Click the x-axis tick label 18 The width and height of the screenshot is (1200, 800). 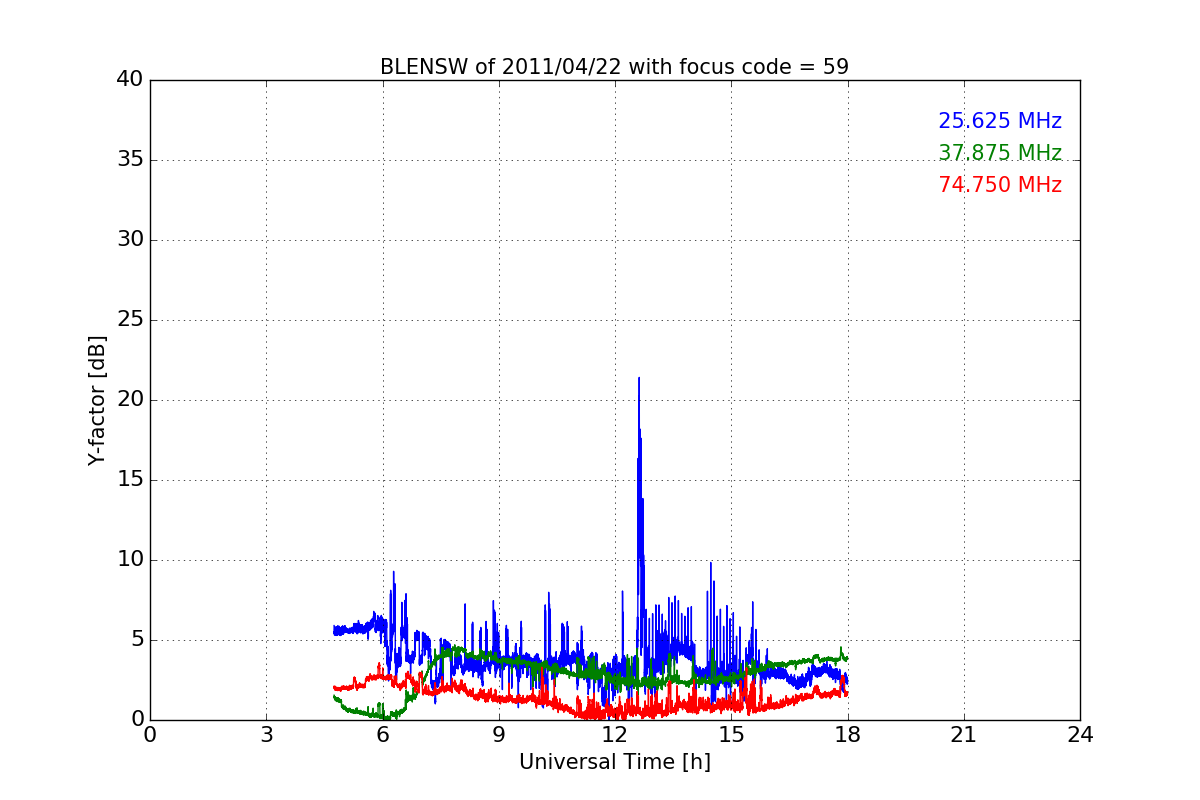(847, 734)
